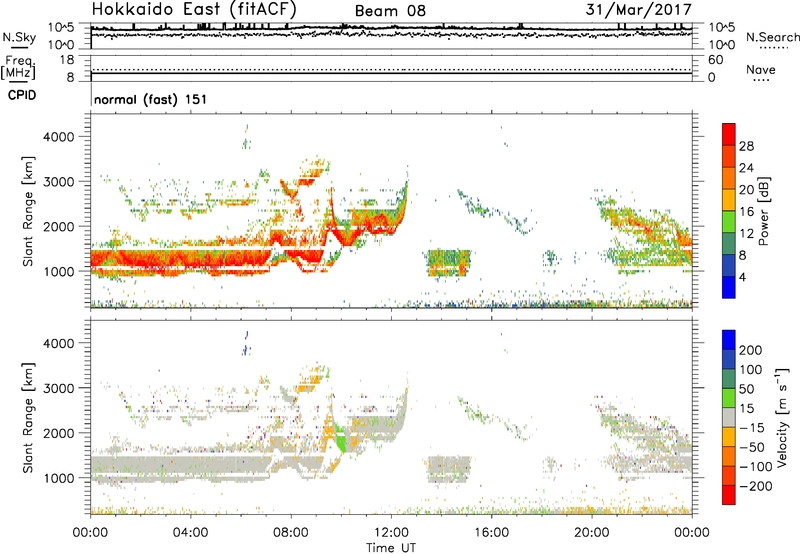Screen dimensions: 800x554
Task: Click the '08:00' time axis tick
Action: point(291,533)
